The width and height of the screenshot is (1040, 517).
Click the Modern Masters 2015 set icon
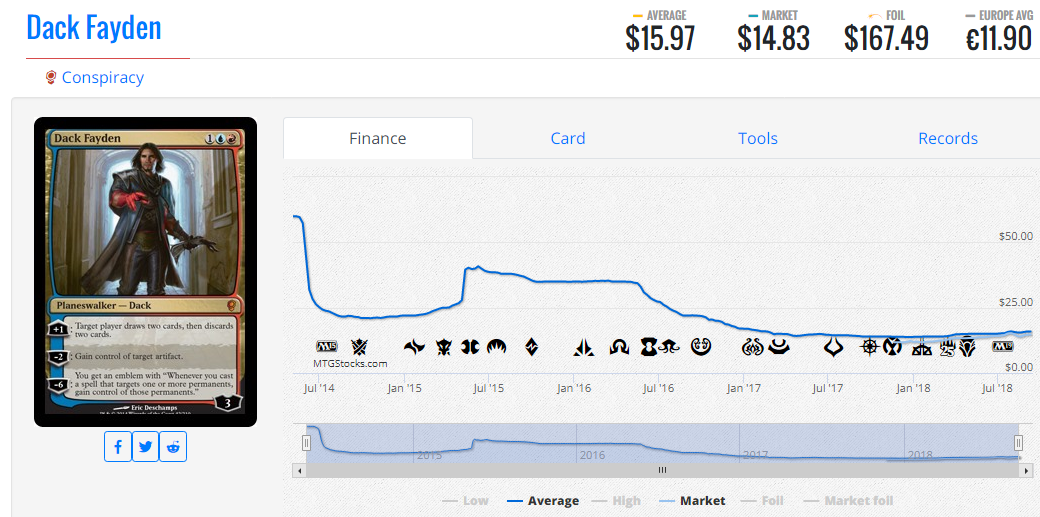[x=471, y=346]
